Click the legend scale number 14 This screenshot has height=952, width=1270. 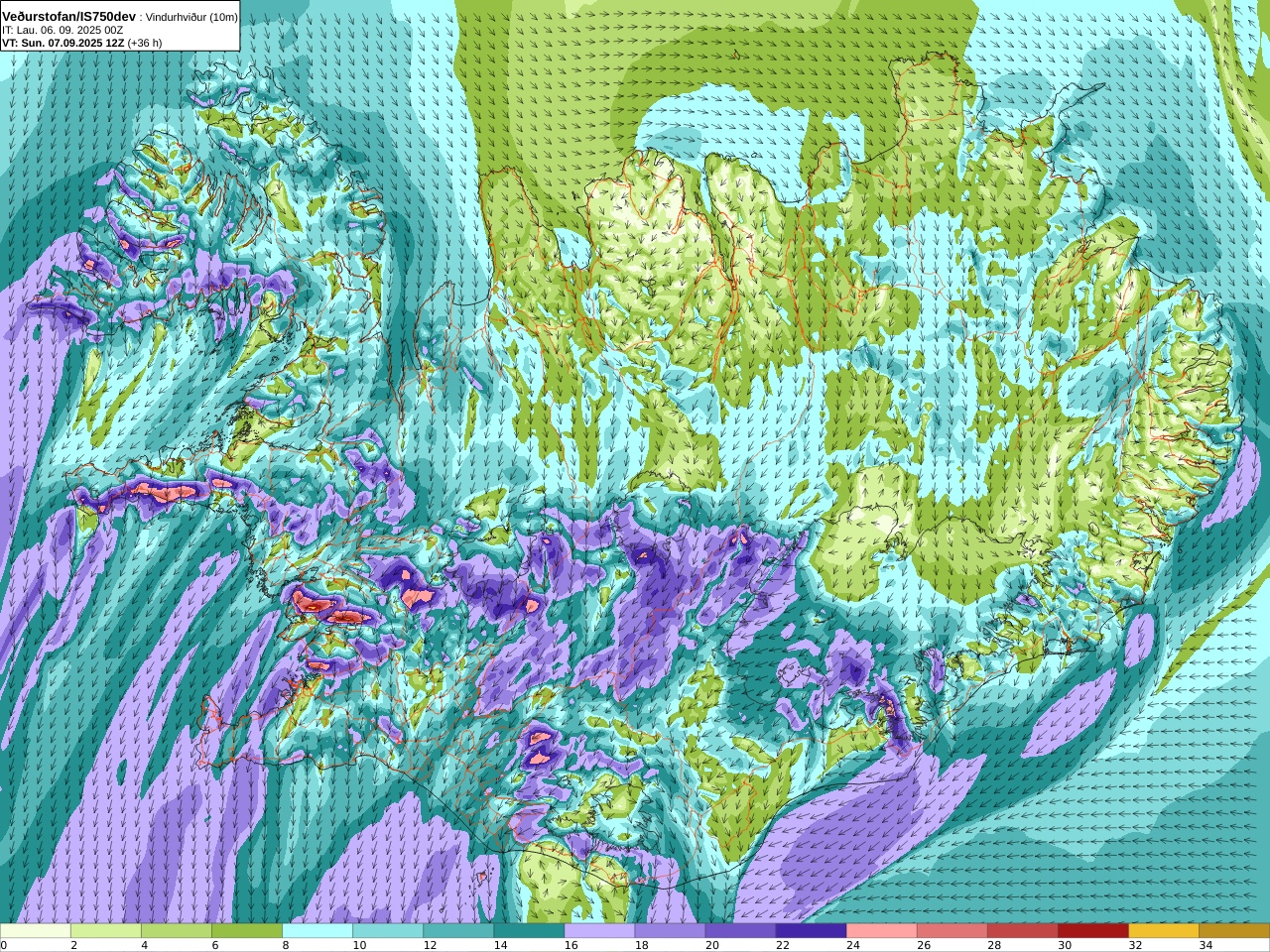coord(500,946)
